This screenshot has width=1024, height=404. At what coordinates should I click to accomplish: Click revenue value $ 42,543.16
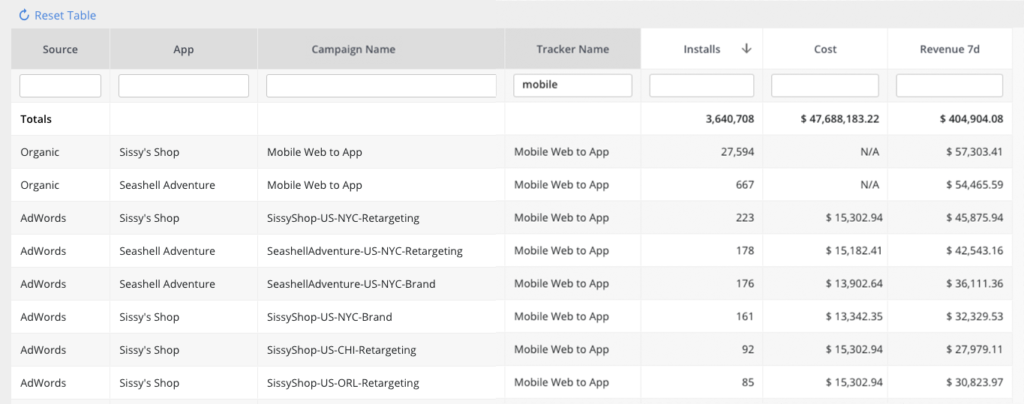(x=974, y=251)
